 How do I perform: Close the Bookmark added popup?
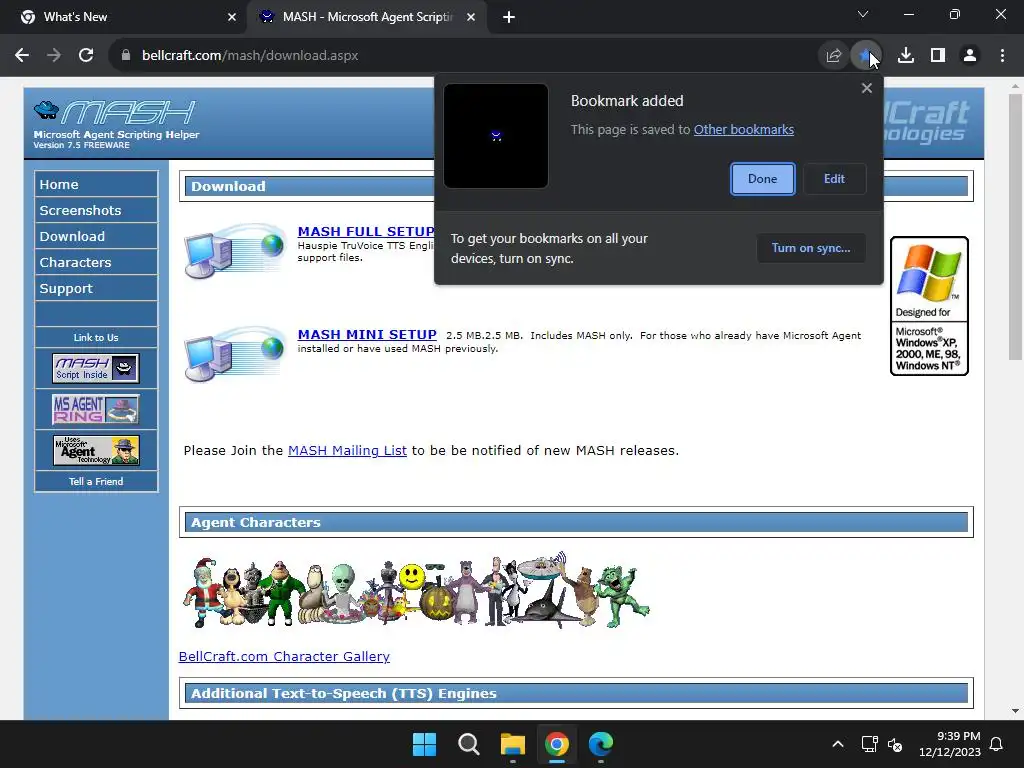click(x=867, y=88)
